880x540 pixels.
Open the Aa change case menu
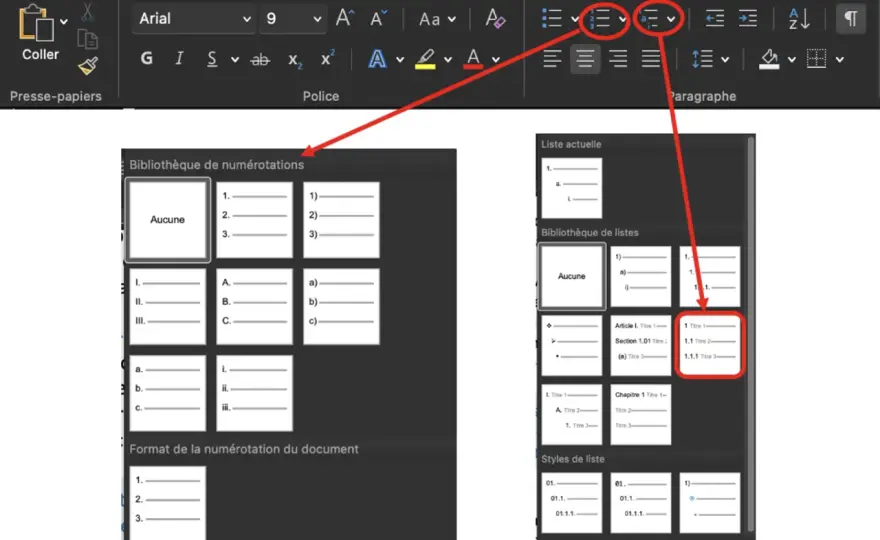pos(437,20)
